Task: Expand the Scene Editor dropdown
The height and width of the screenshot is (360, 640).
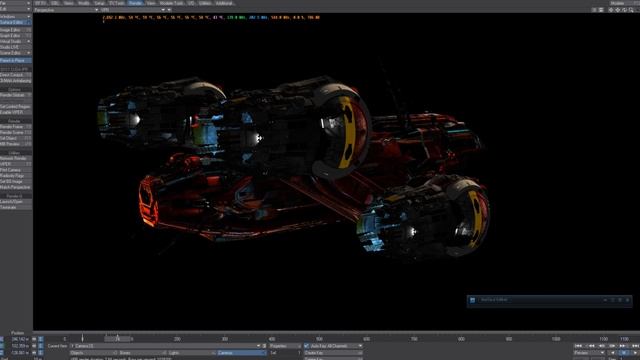Action: [16, 53]
